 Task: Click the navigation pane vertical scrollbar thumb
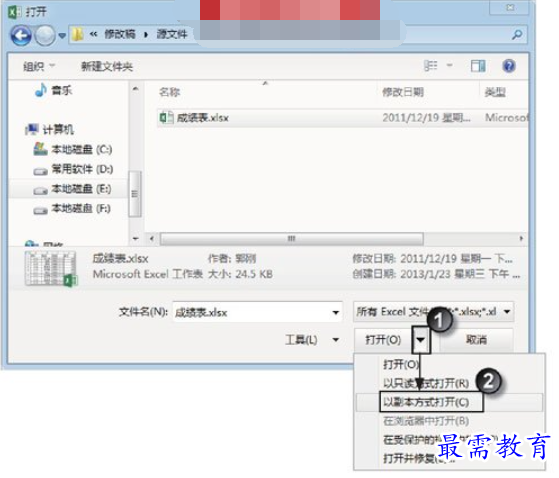[x=135, y=194]
